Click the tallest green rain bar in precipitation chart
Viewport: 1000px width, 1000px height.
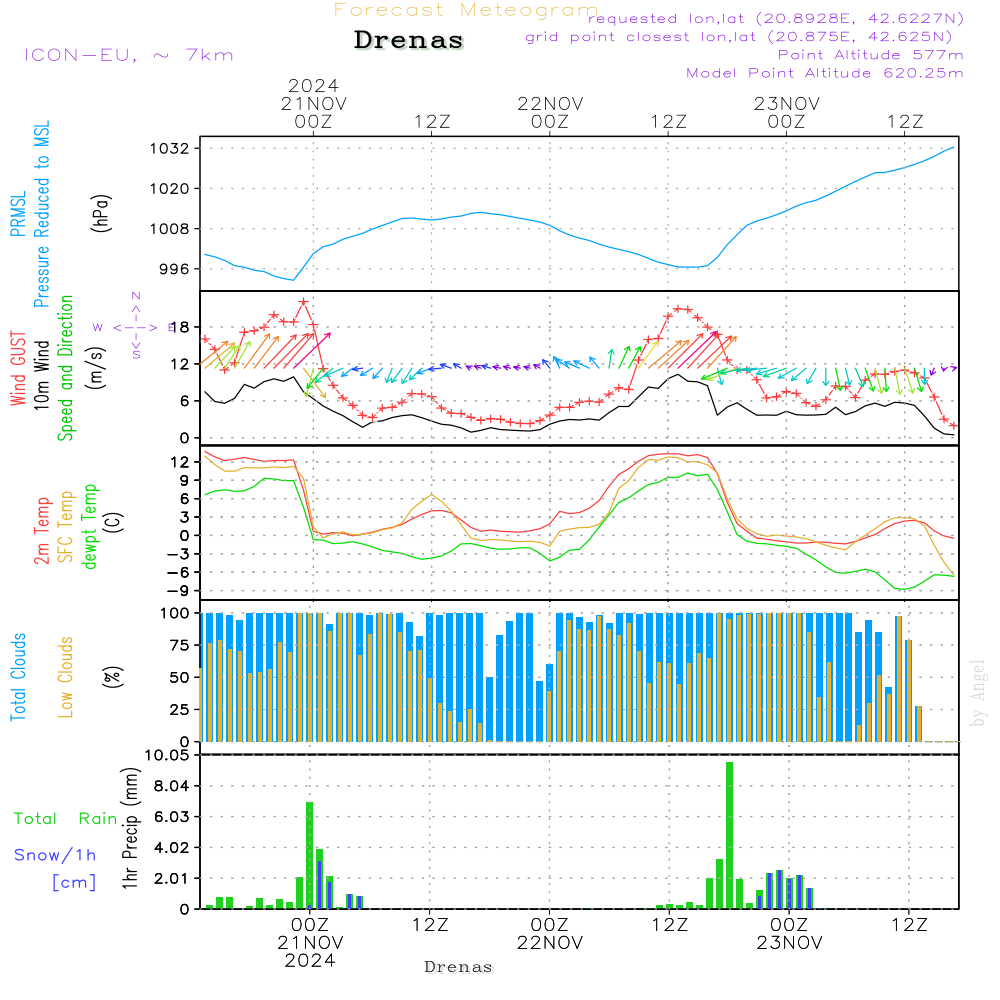click(x=730, y=835)
